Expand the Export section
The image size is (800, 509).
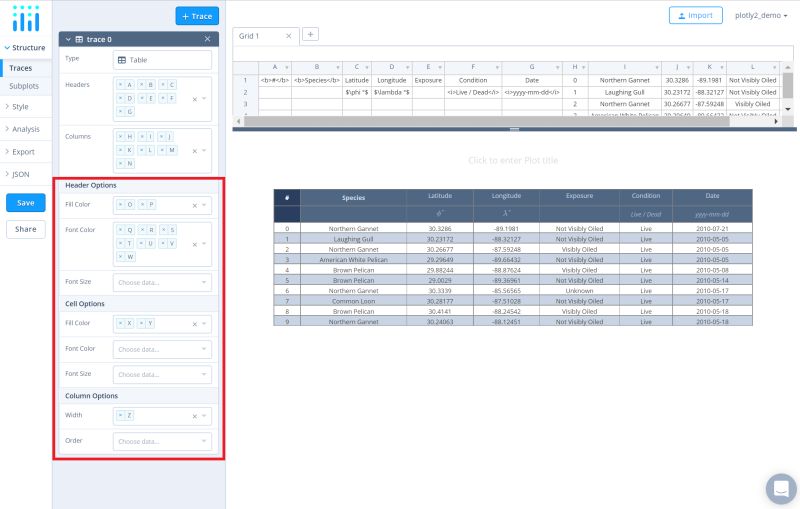20,151
